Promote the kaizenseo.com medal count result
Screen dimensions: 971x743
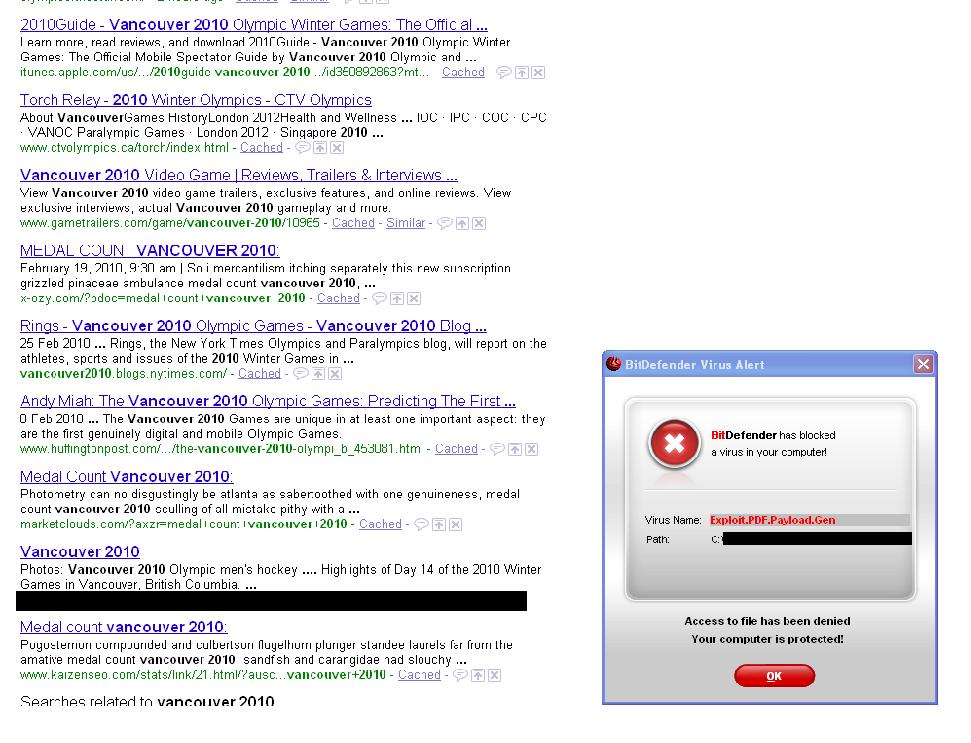(478, 675)
